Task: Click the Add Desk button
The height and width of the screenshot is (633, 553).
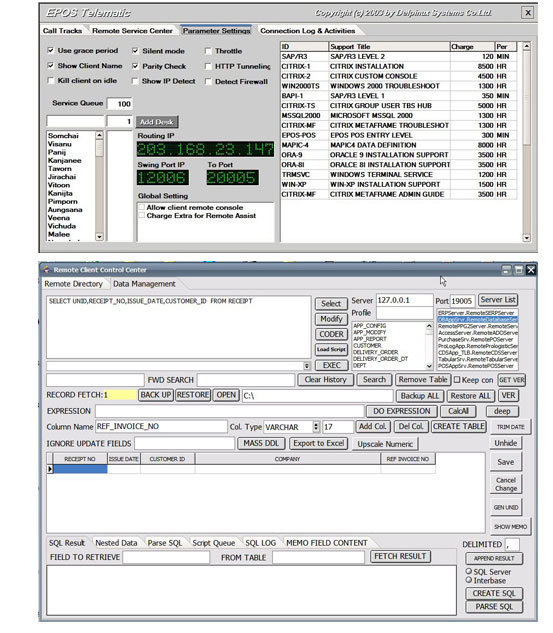Action: tap(157, 122)
